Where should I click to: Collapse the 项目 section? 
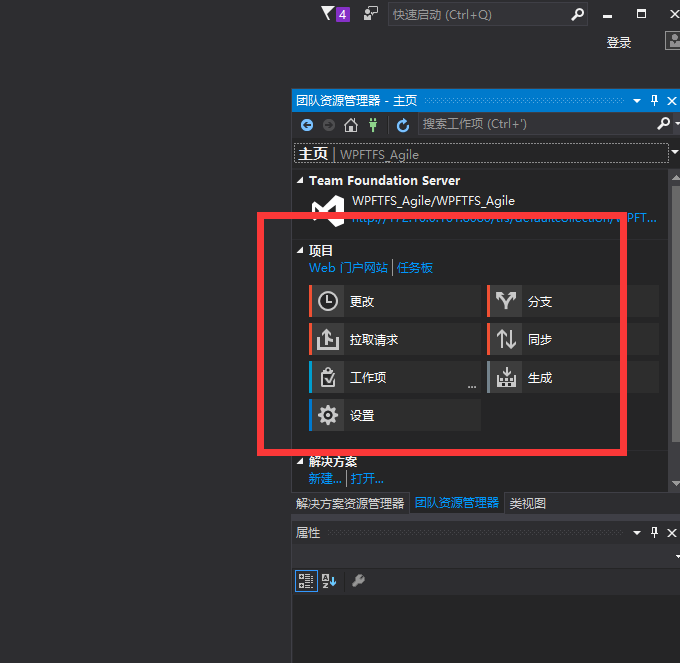click(300, 250)
